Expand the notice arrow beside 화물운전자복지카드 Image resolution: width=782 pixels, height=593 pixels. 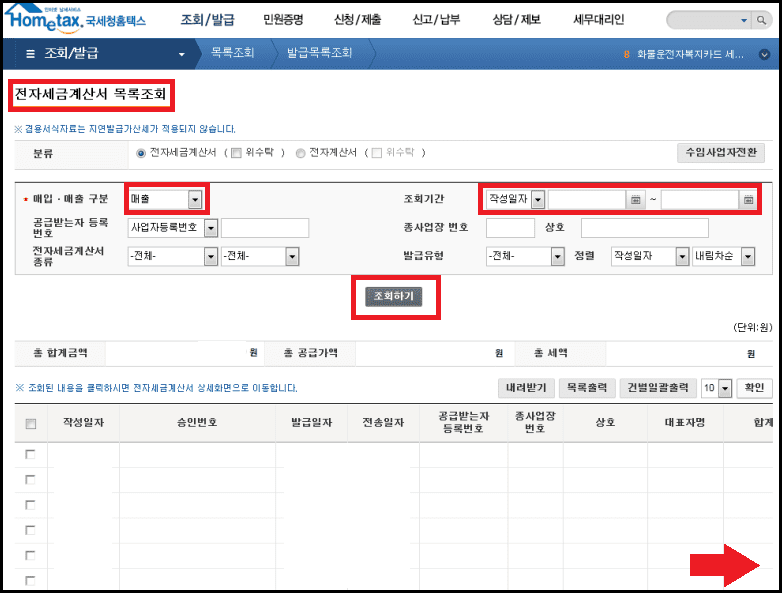coord(764,54)
